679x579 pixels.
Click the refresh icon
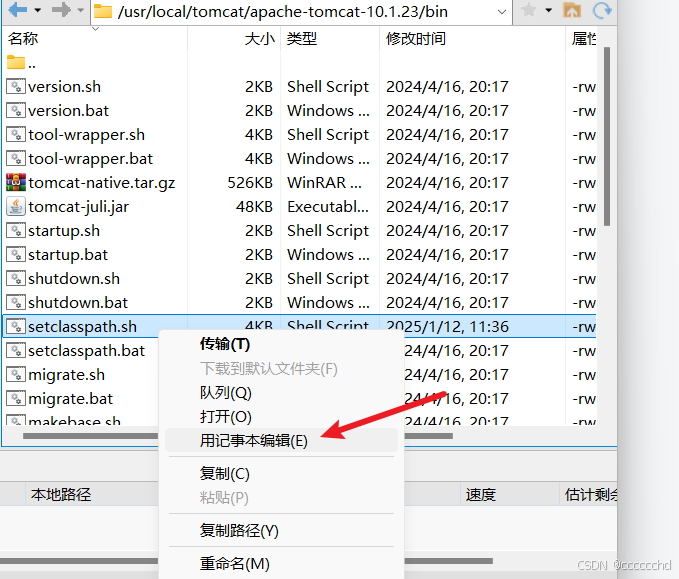602,10
